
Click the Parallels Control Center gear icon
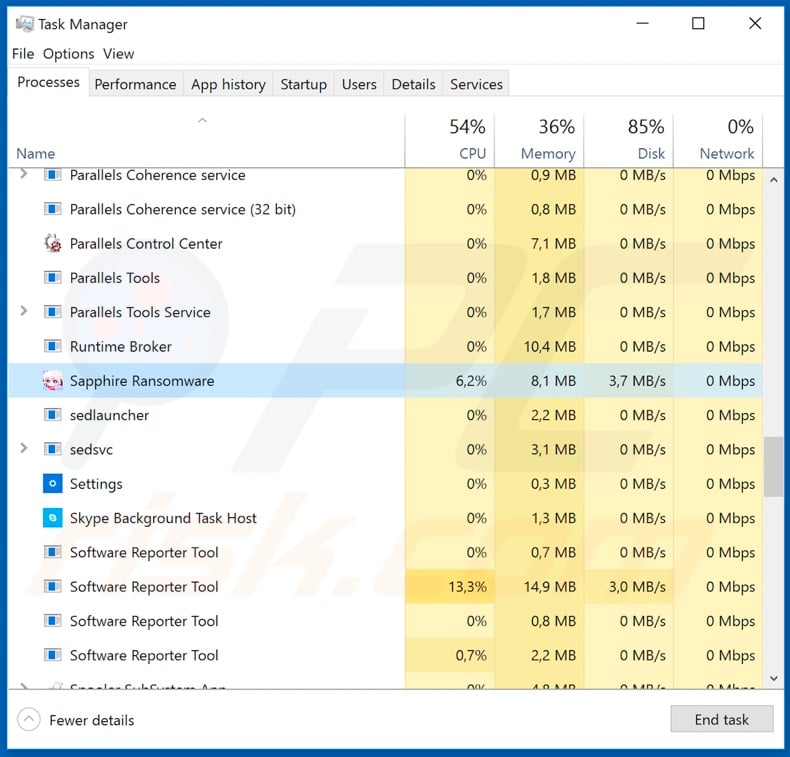point(52,243)
